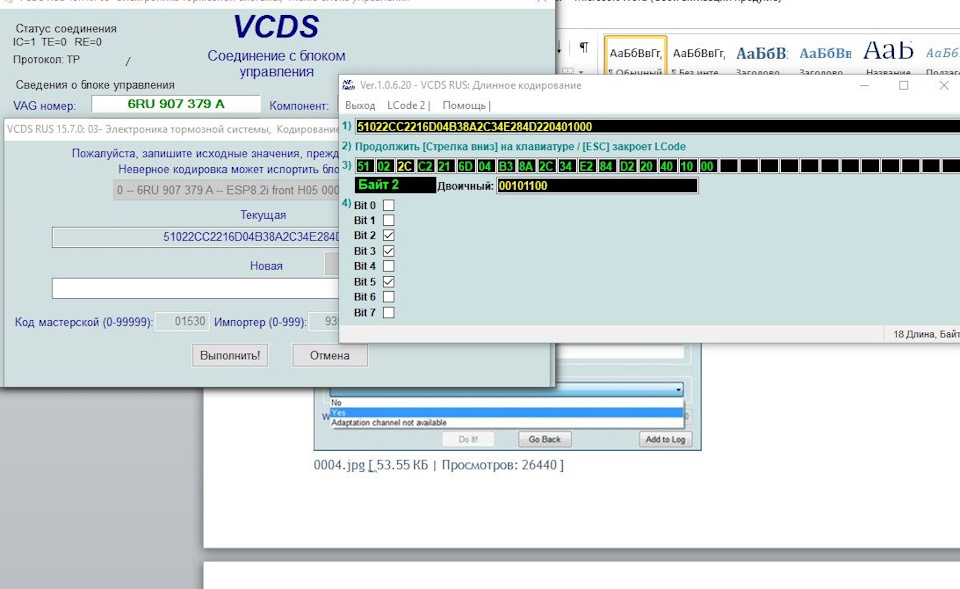This screenshot has width=960, height=589.
Task: Select byte cell 6D
Action: point(465,166)
